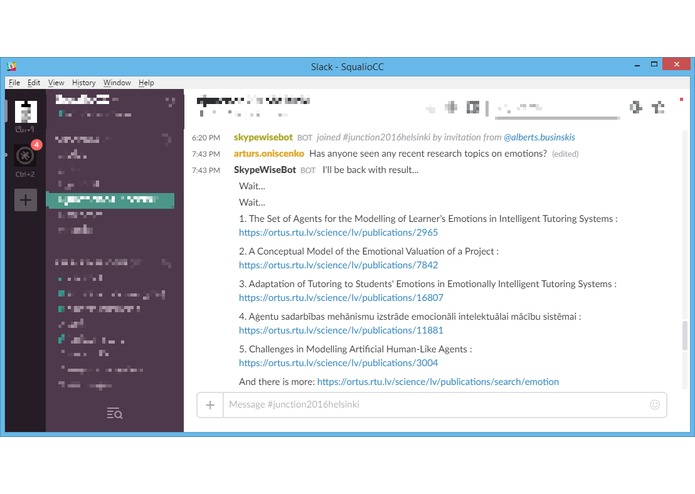The height and width of the screenshot is (494, 695).
Task: Click the plus button to add a workspace
Action: (26, 200)
